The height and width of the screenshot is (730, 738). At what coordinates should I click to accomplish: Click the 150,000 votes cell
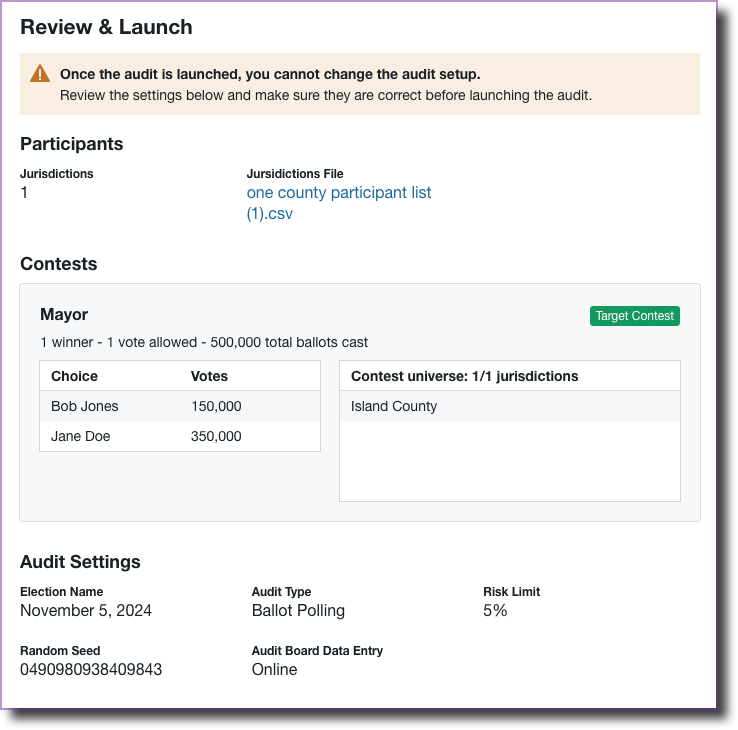[216, 406]
